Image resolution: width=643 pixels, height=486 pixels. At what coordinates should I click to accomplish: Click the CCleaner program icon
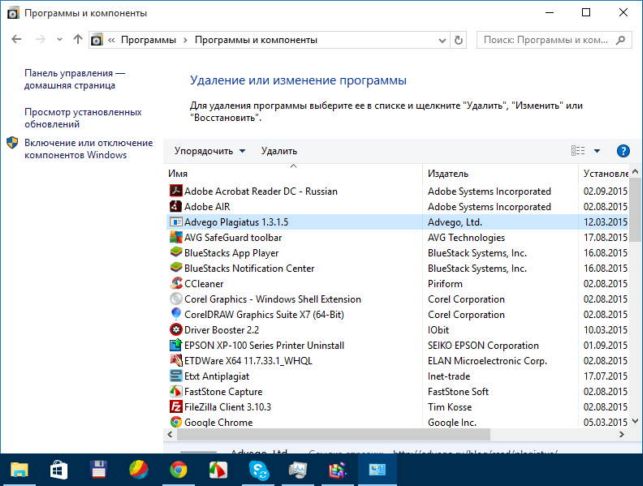tap(176, 283)
